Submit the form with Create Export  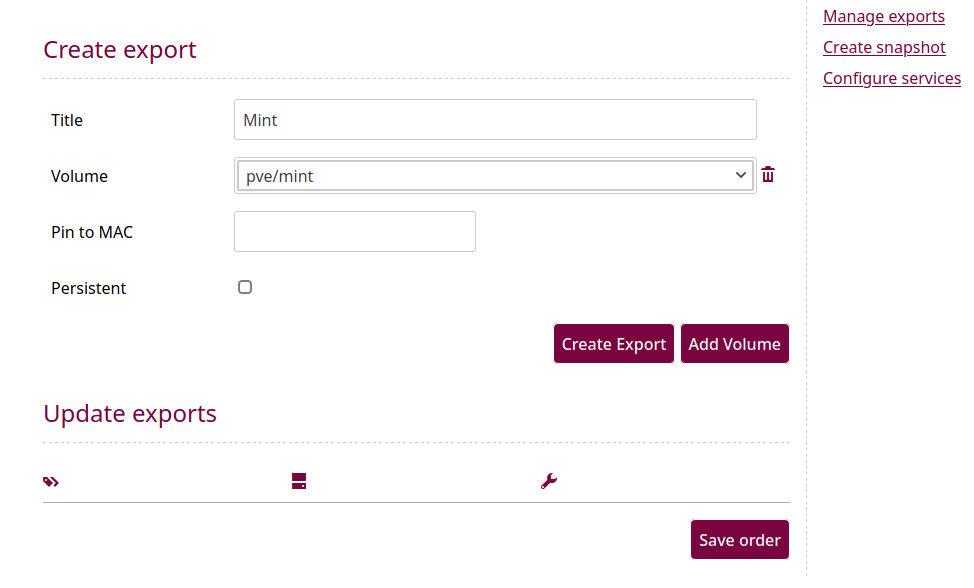pos(614,343)
